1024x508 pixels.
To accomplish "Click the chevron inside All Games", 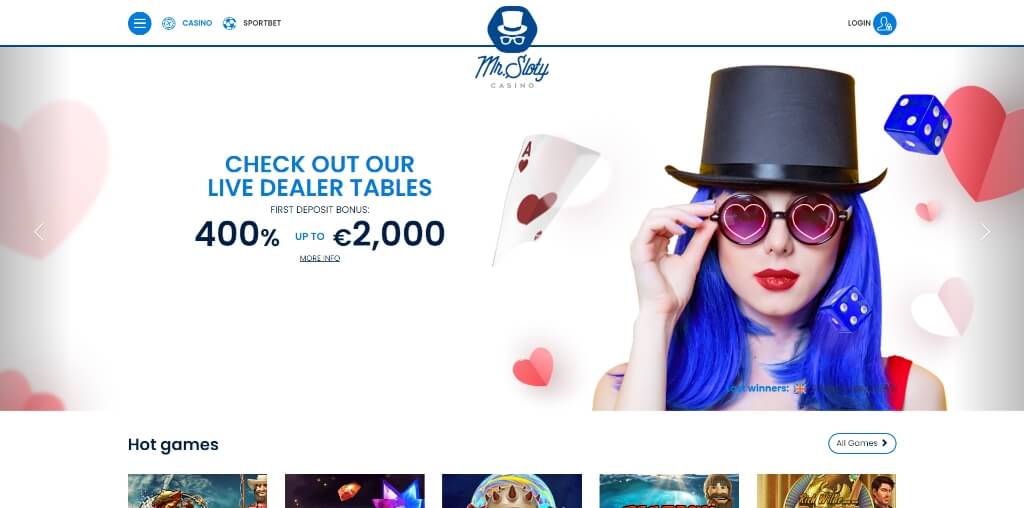I will [885, 443].
